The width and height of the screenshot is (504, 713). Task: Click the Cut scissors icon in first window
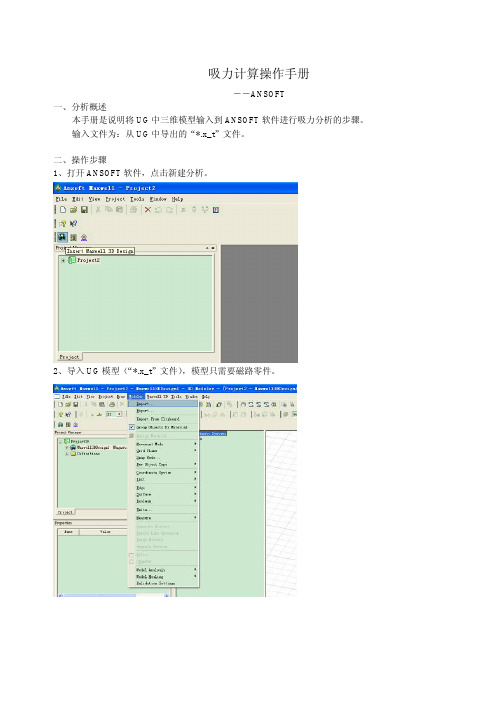(98, 210)
